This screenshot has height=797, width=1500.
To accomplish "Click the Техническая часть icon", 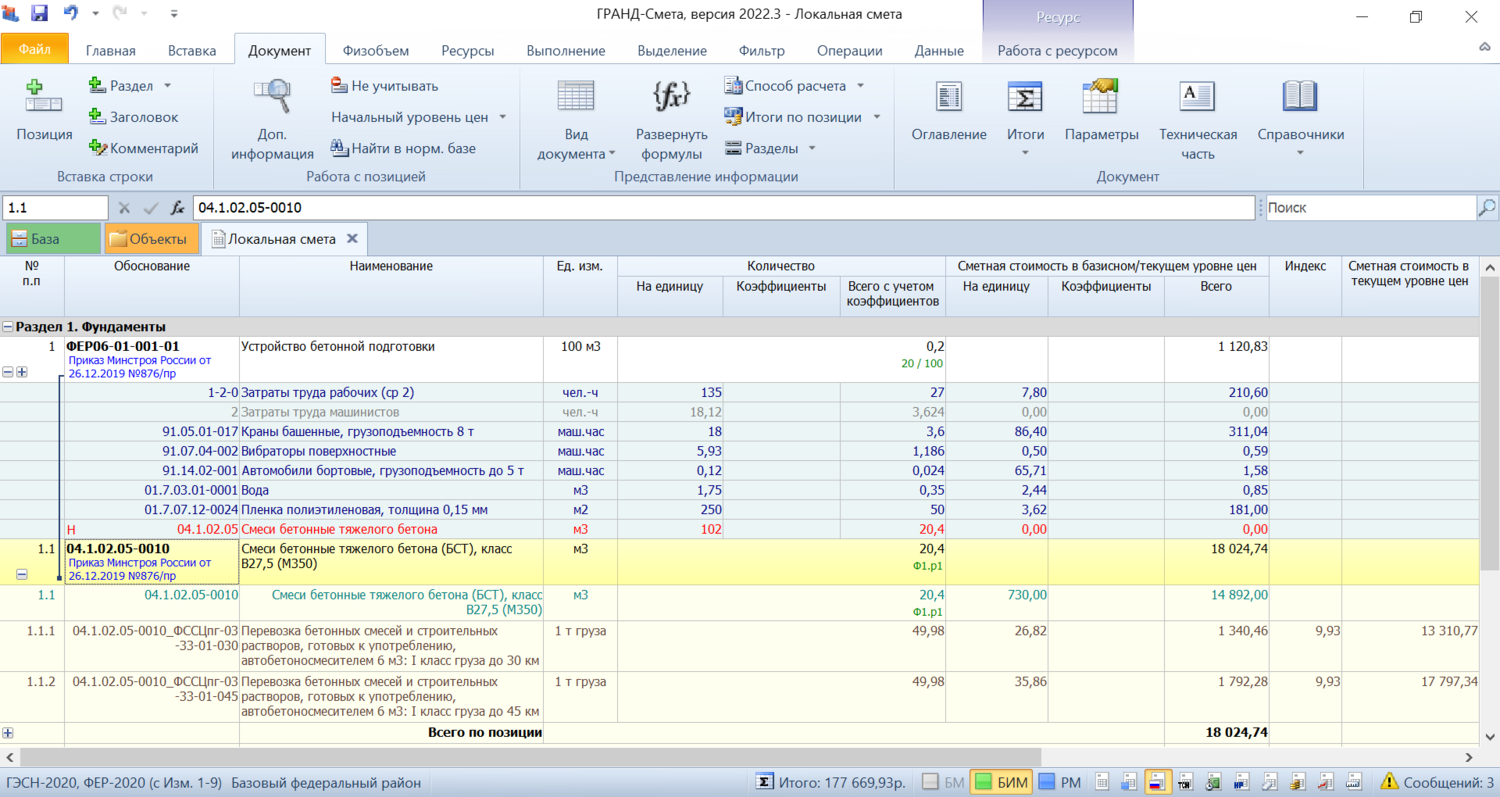I will tap(1197, 98).
